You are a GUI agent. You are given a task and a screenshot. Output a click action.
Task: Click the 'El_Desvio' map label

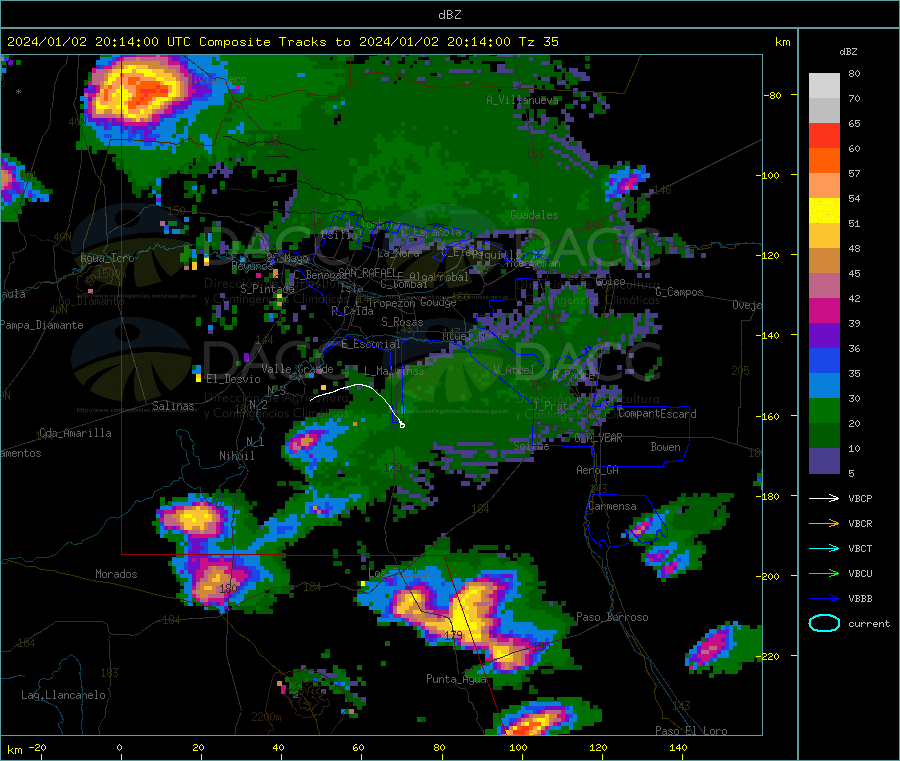pos(233,379)
